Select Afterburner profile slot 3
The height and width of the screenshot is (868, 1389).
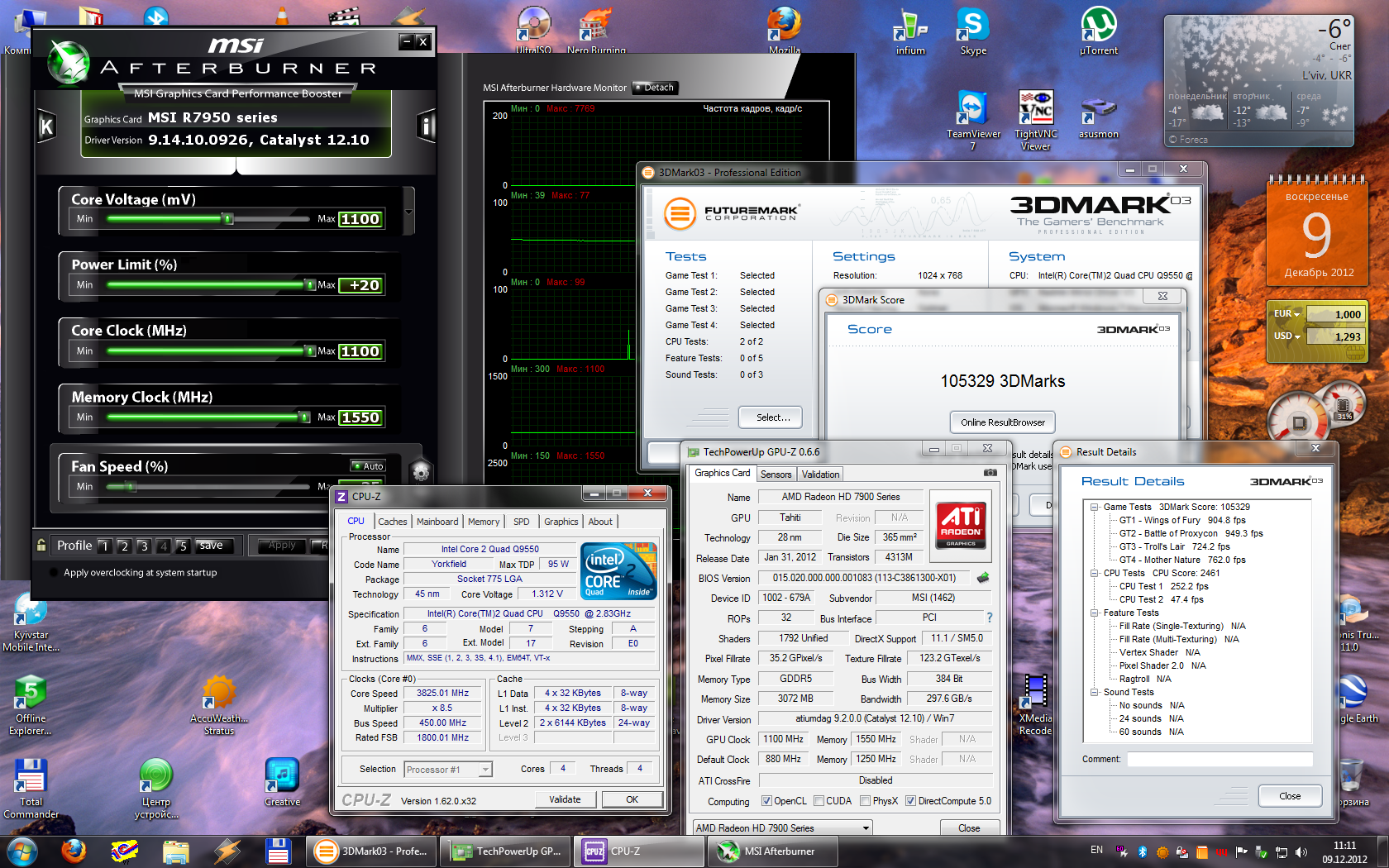(144, 546)
